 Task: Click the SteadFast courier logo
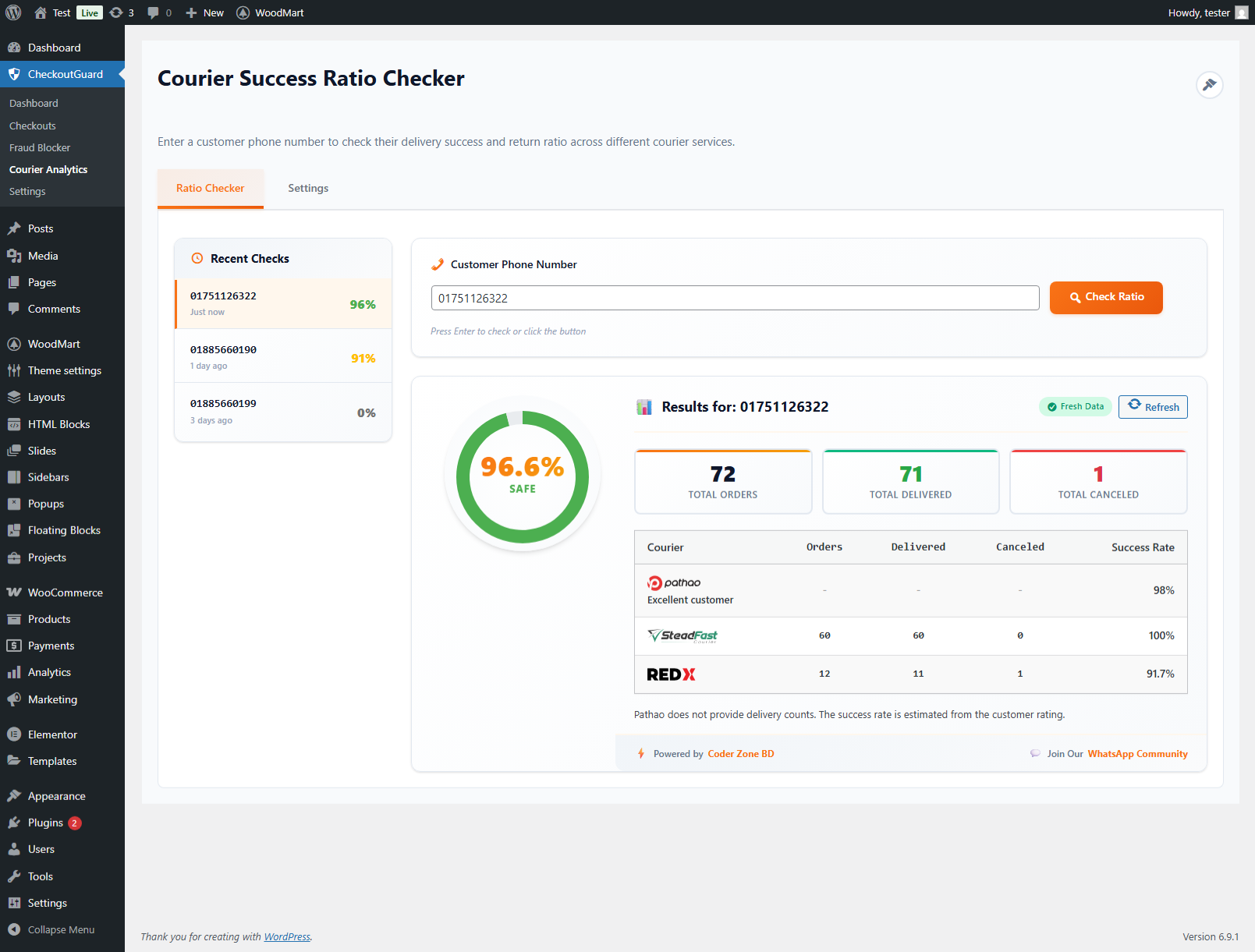pos(682,635)
